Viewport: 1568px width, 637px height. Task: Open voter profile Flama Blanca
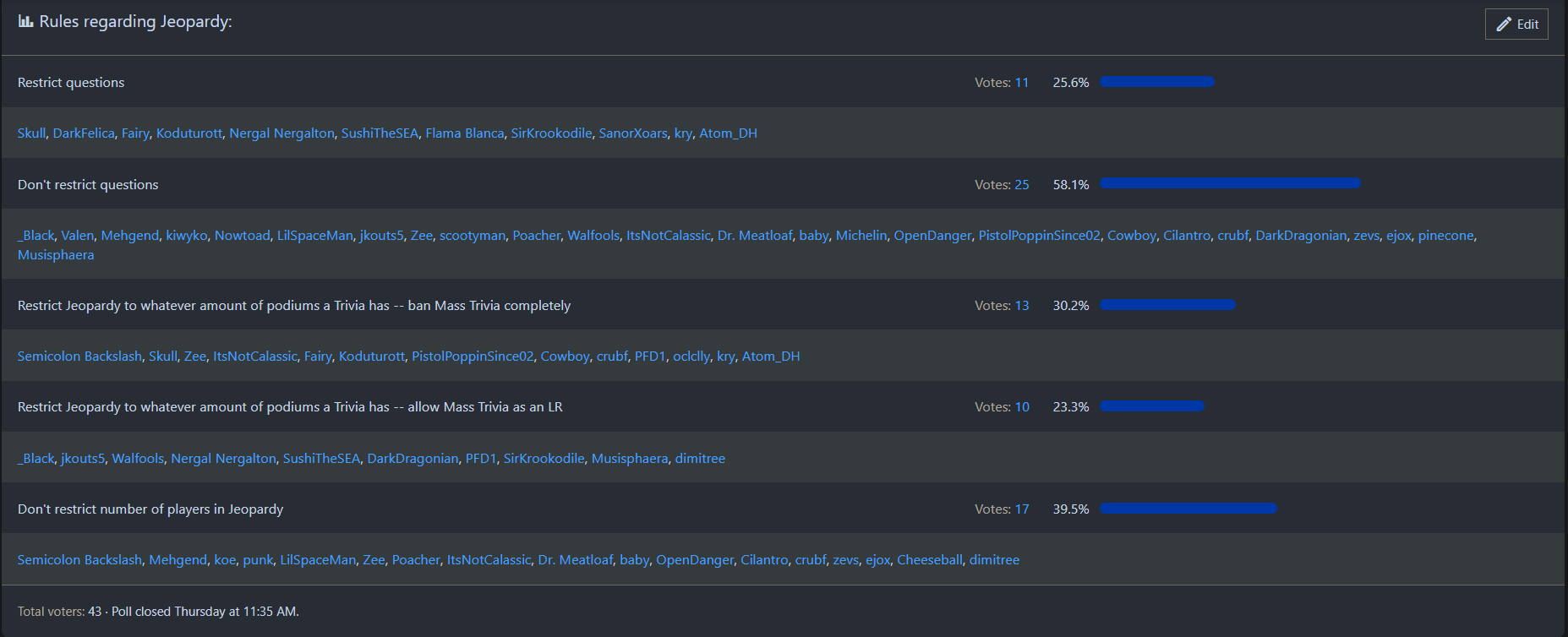pos(465,133)
